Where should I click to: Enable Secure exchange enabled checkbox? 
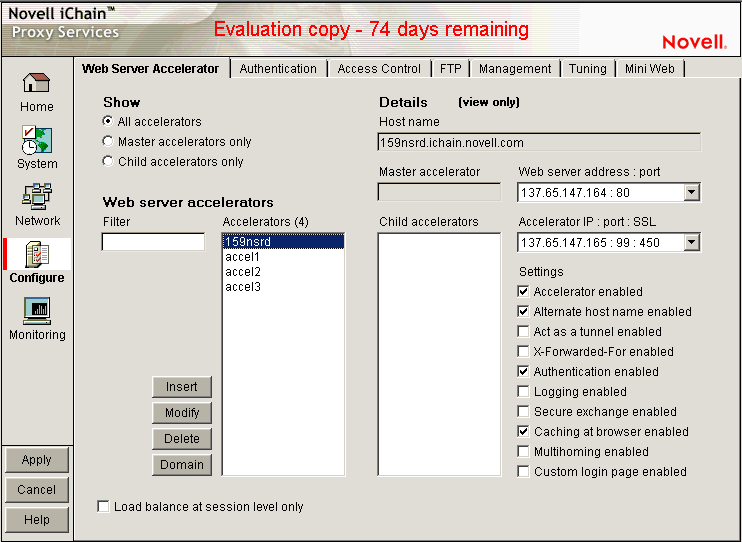(523, 411)
